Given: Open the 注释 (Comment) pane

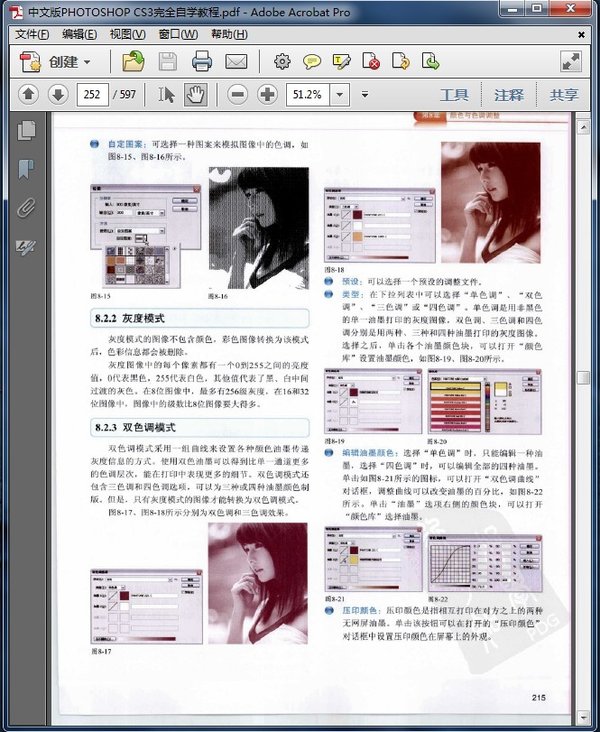Looking at the screenshot, I should (x=508, y=95).
